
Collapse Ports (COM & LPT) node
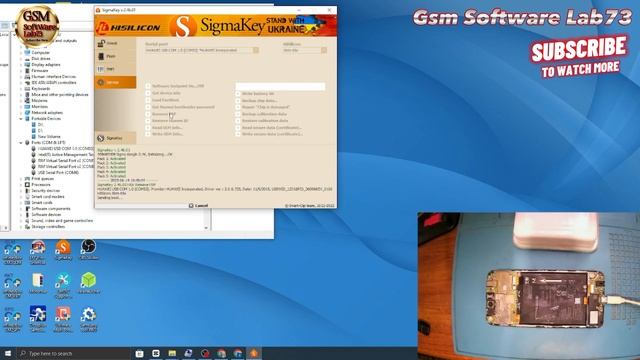(21, 143)
